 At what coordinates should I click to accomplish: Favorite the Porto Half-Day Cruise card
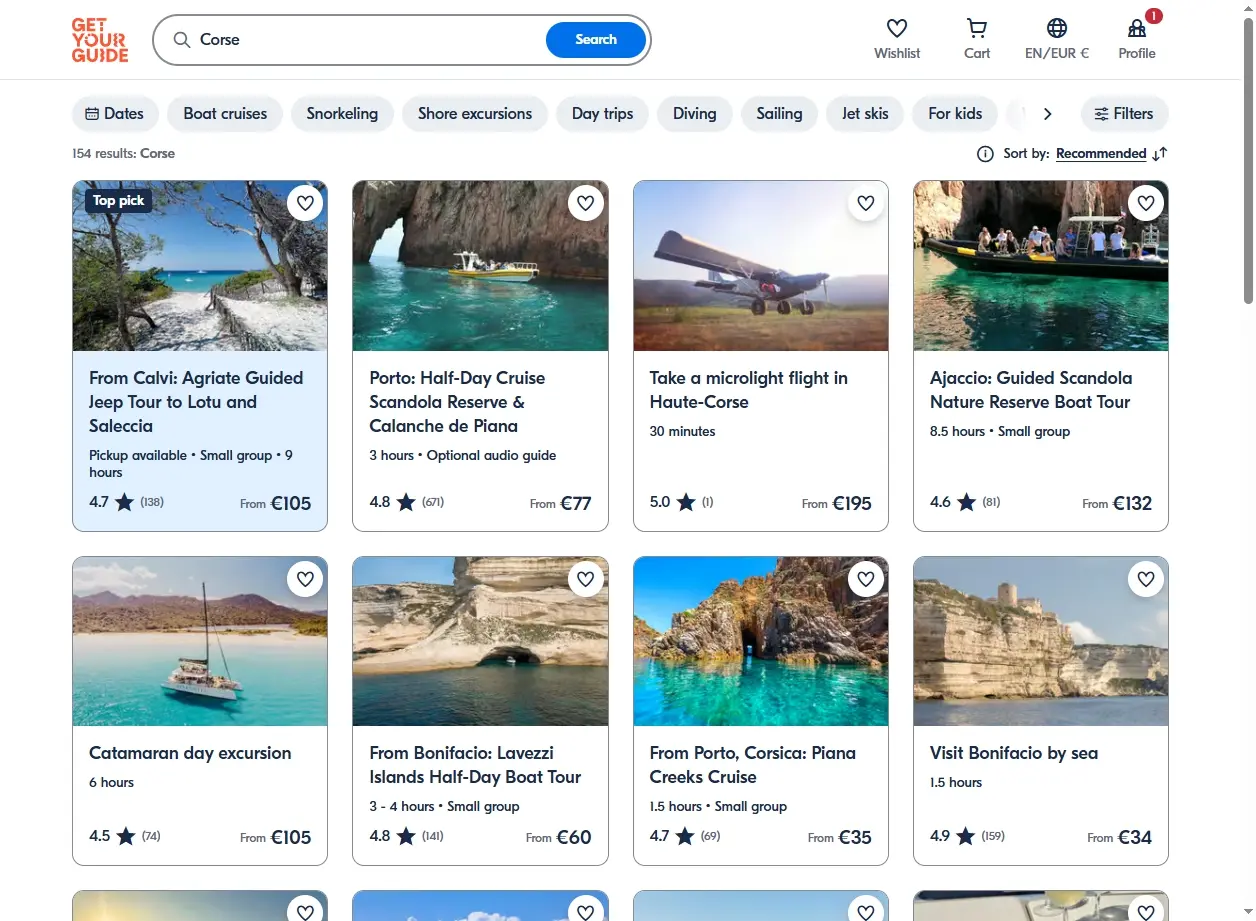586,204
